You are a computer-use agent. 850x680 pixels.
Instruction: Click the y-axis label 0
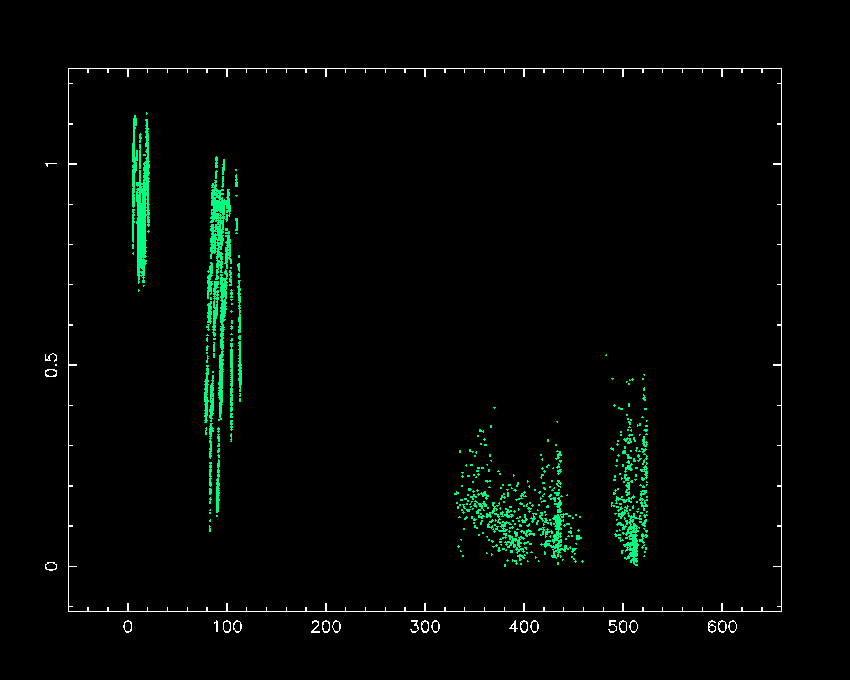(51, 566)
